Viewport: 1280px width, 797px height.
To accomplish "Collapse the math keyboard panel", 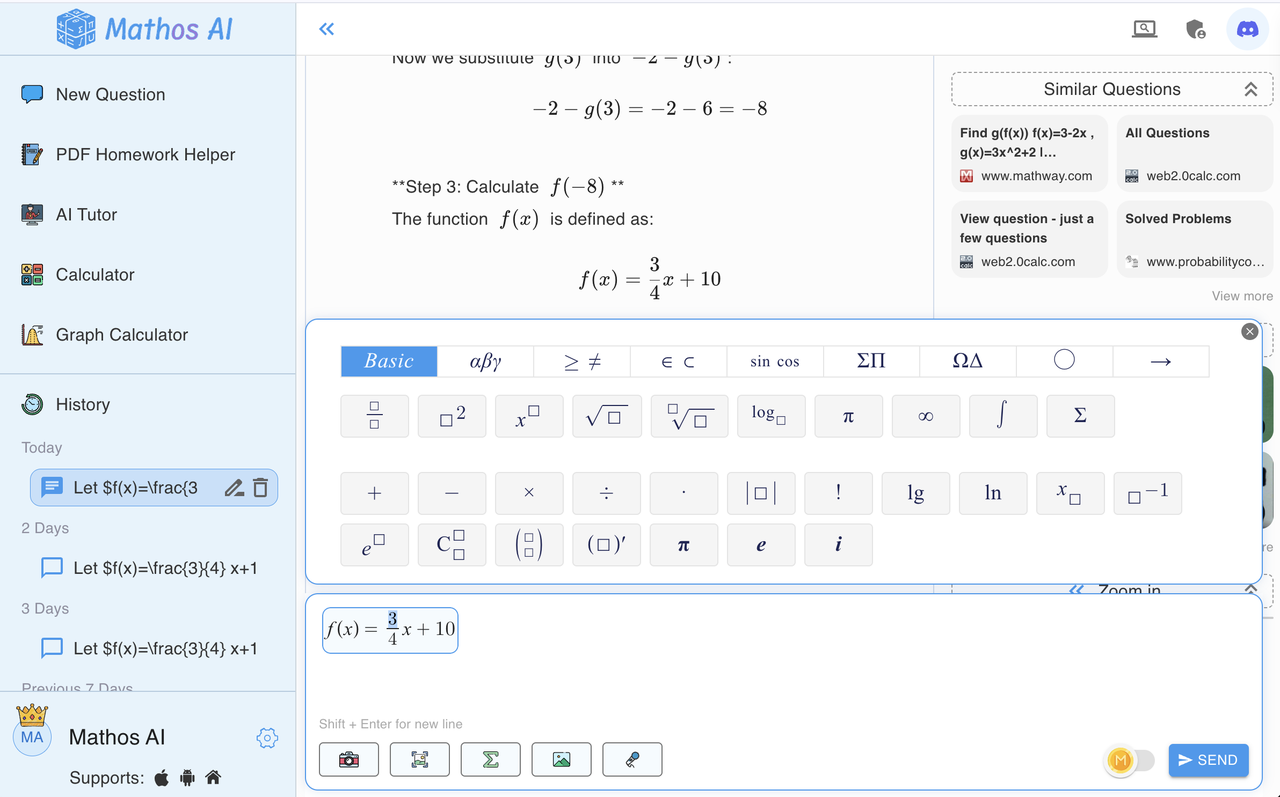I will (1249, 331).
